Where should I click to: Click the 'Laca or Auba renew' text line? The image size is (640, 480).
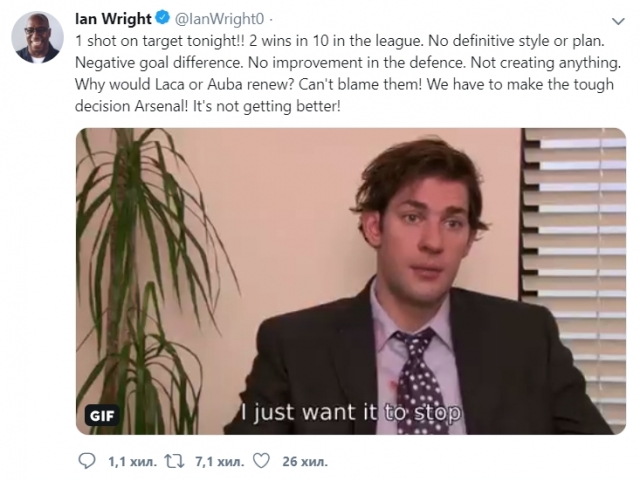[x=224, y=84]
